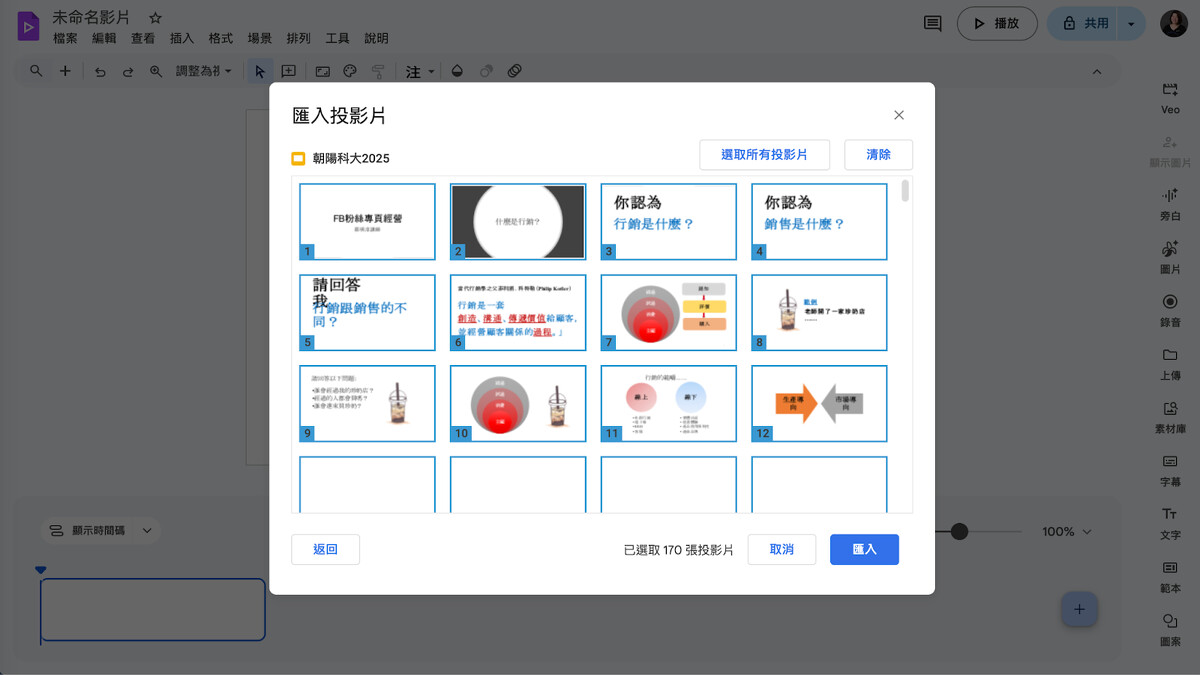Click the Veo icon in right sidebar

click(x=1170, y=90)
